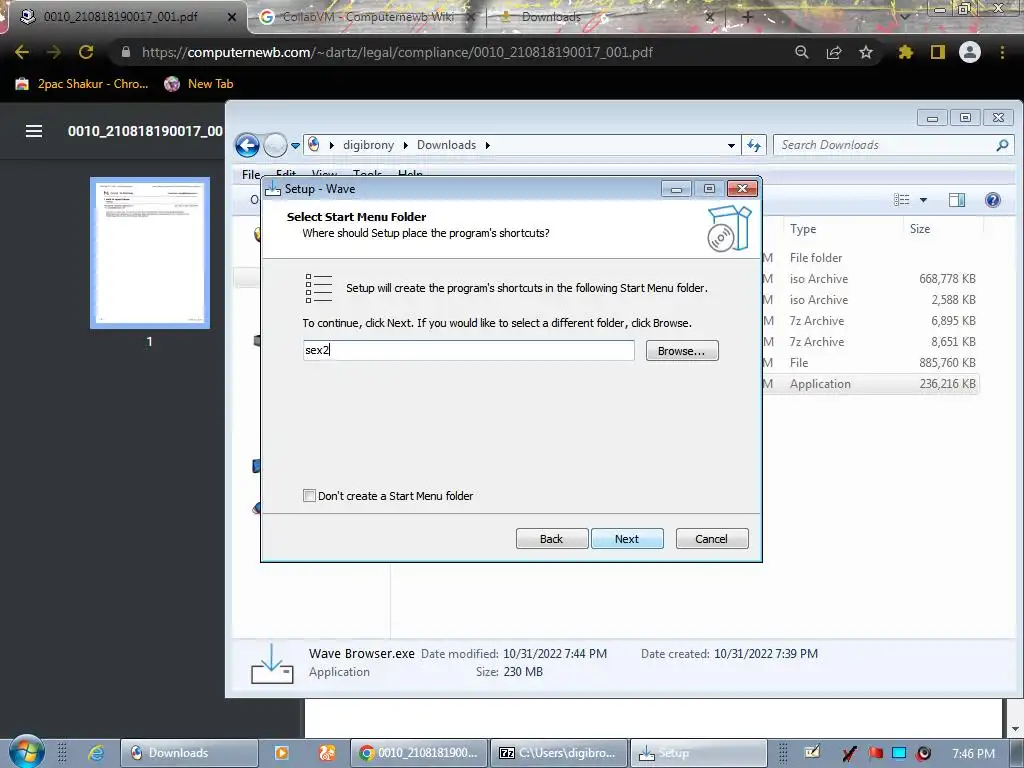The width and height of the screenshot is (1024, 768).
Task: Bookmark this page with the star
Action: coord(866,52)
